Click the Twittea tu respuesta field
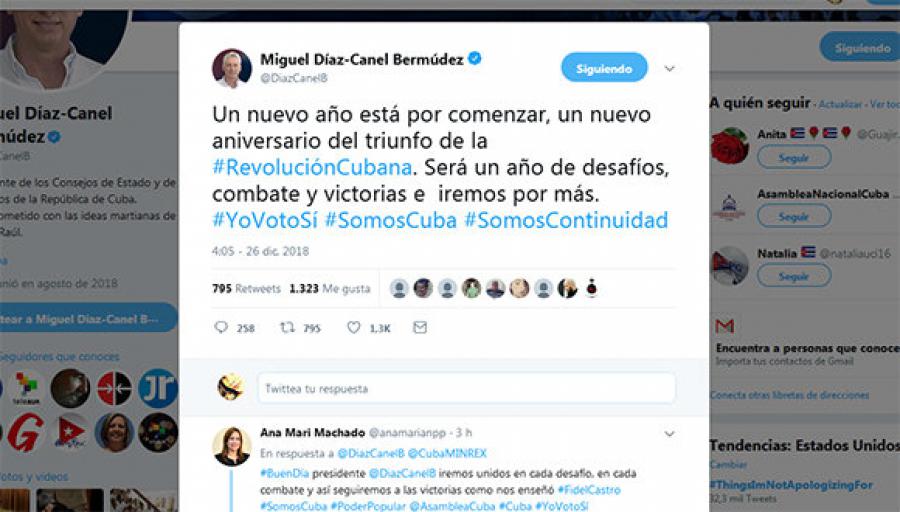This screenshot has height=512, width=900. (x=466, y=388)
